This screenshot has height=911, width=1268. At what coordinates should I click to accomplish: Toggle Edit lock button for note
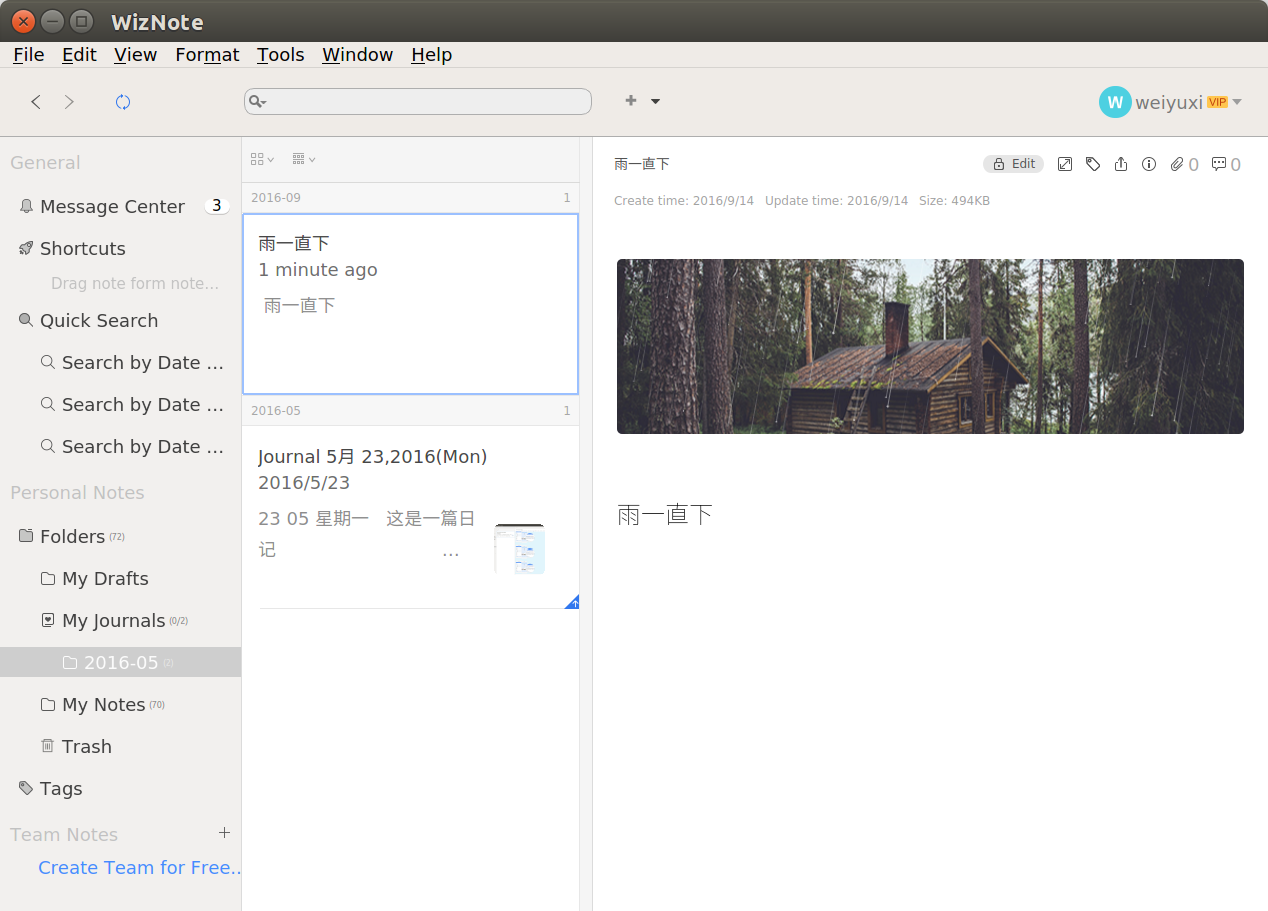point(1013,164)
